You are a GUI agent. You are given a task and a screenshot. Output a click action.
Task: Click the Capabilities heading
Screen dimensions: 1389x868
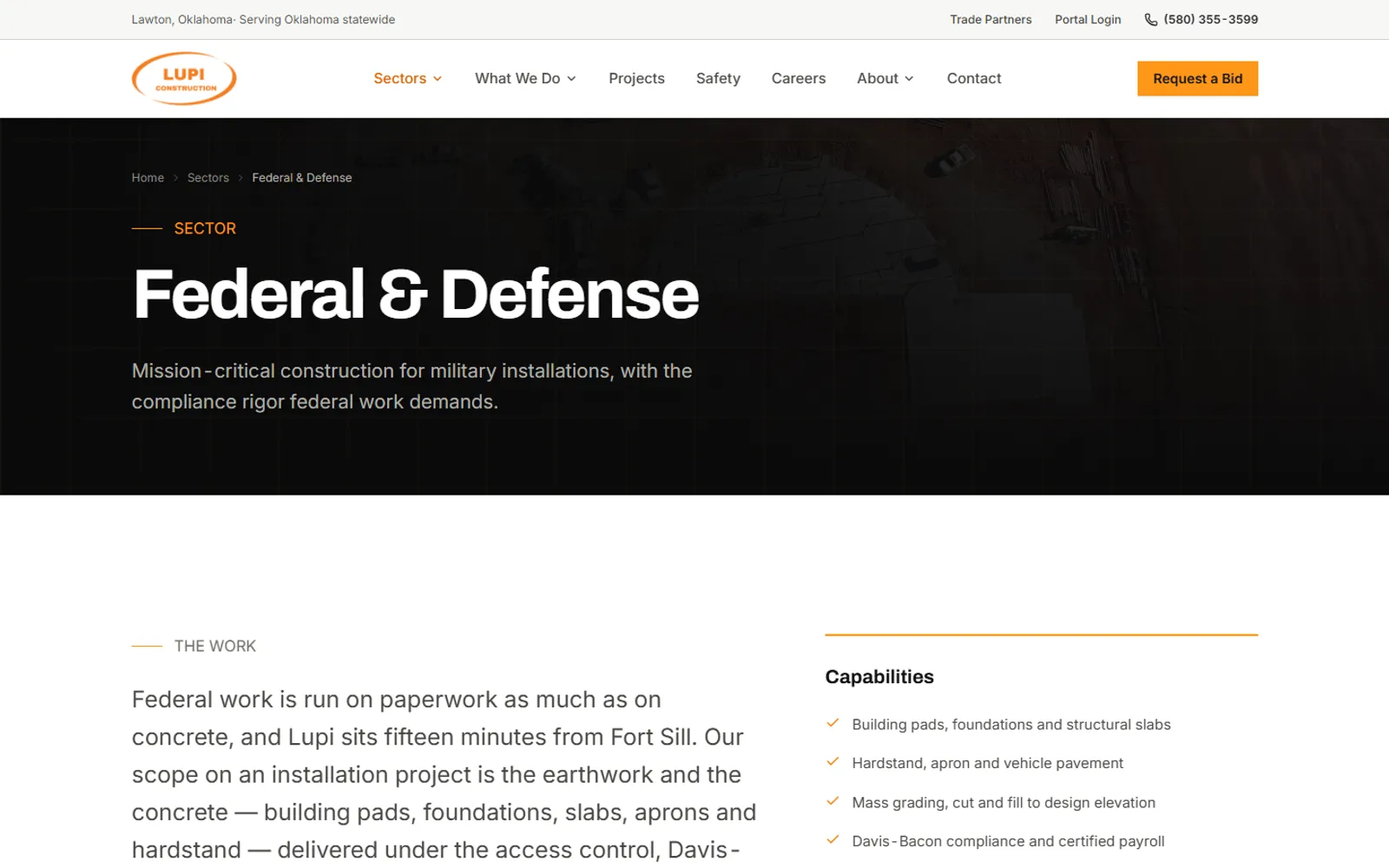tap(879, 677)
